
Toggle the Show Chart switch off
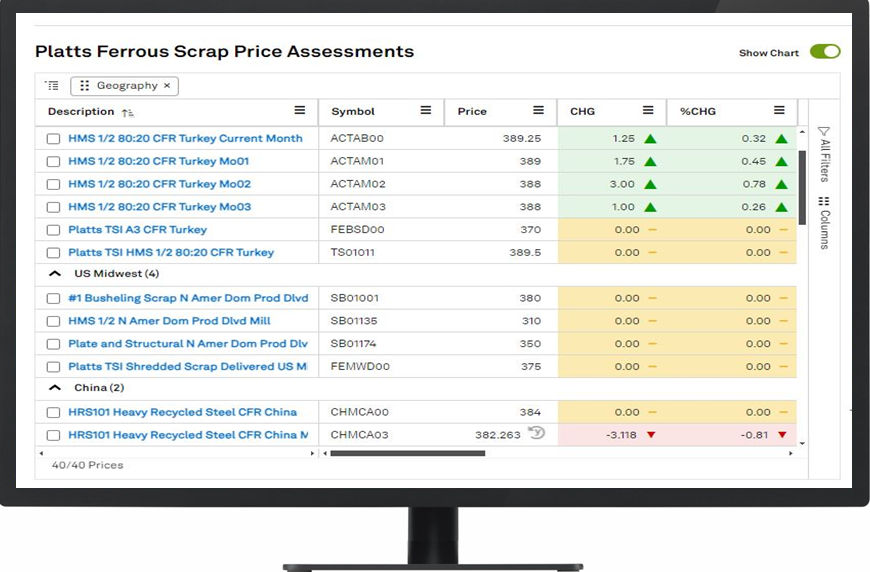825,52
